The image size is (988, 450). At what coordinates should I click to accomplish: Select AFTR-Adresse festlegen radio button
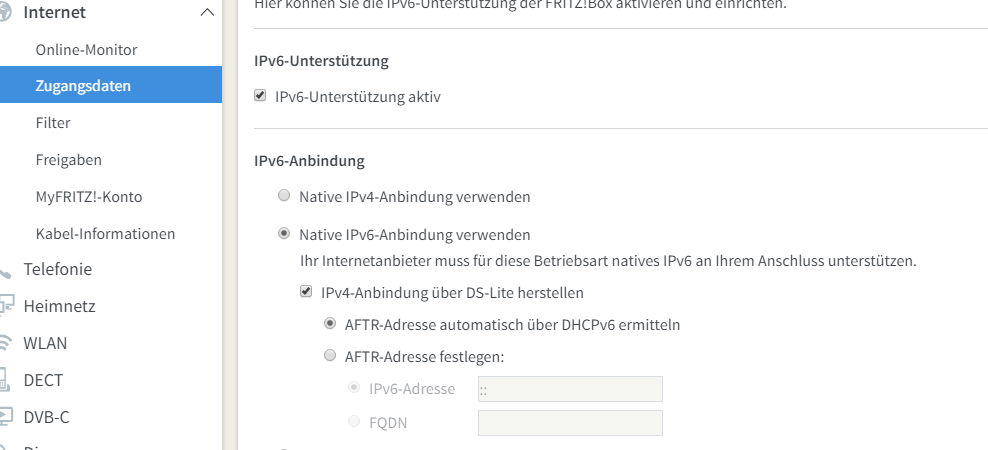tap(331, 355)
